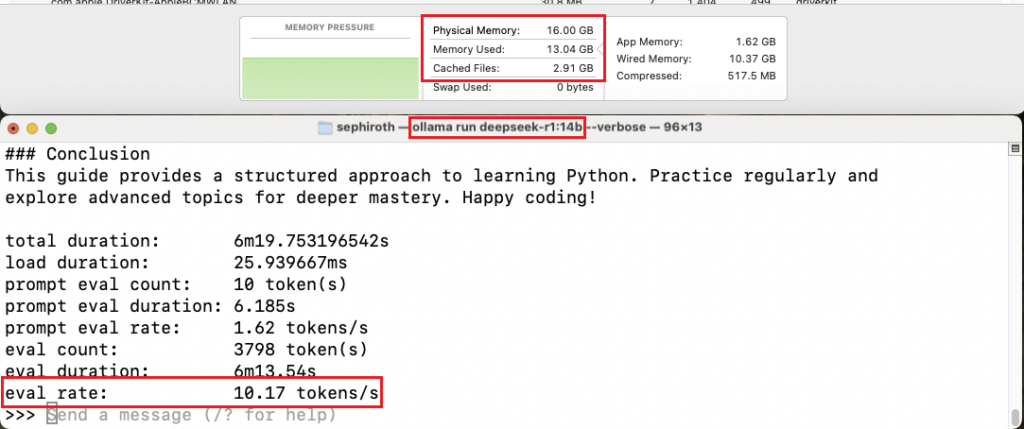Click the 'Wired Memory:' row showing 10.37 GB
1024x429 pixels.
point(696,59)
